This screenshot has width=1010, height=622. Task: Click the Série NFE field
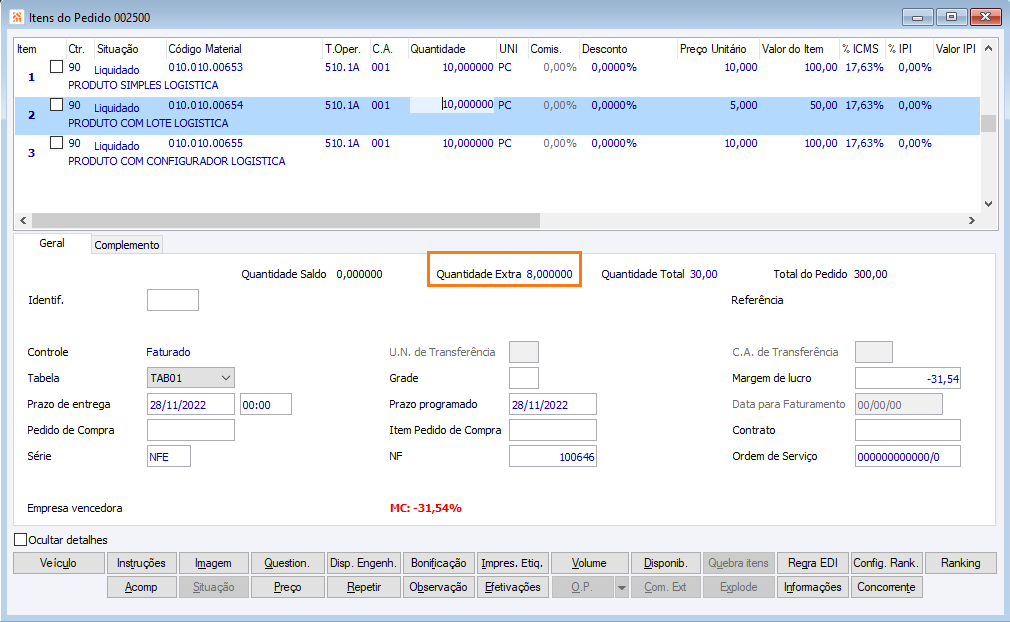tap(169, 457)
